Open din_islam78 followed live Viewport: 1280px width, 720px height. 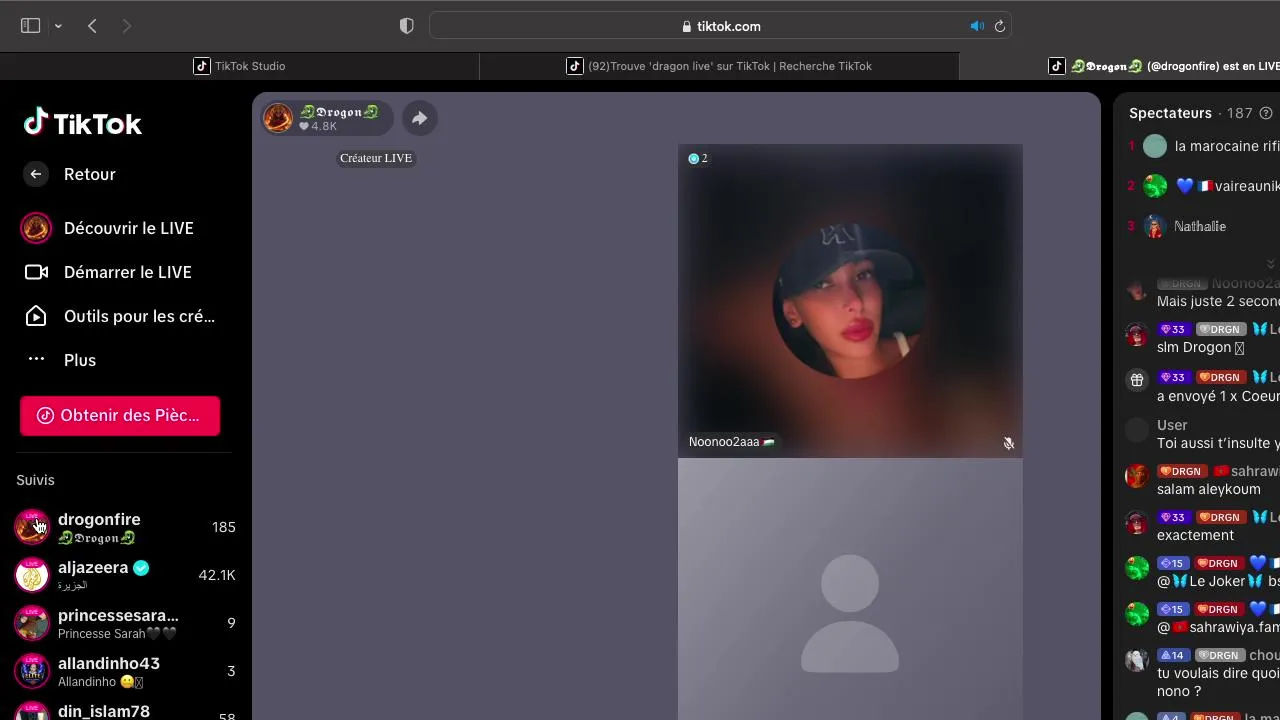pos(126,712)
